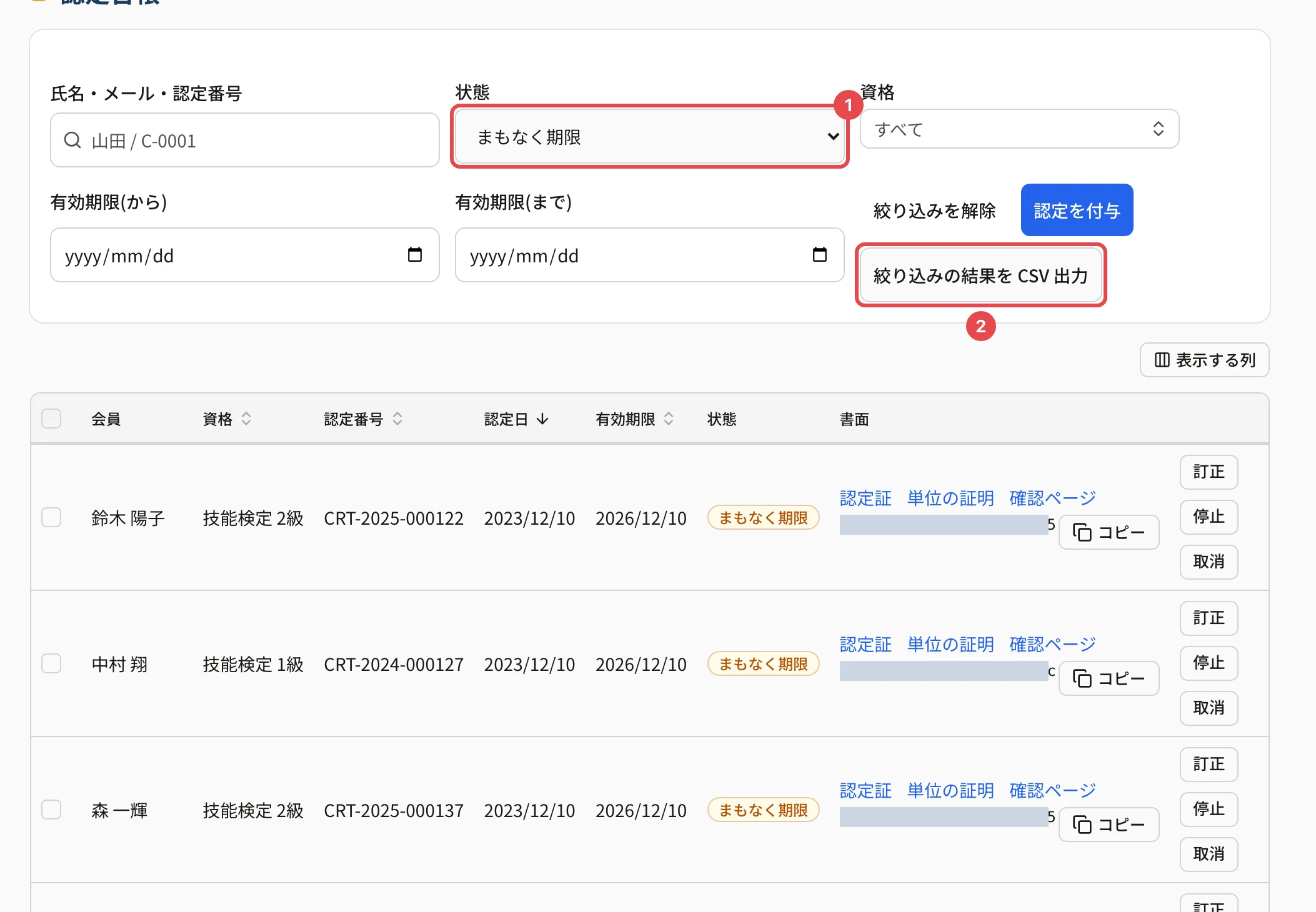Click 停止 button for 中村 翔
The width and height of the screenshot is (1316, 912).
(1209, 663)
